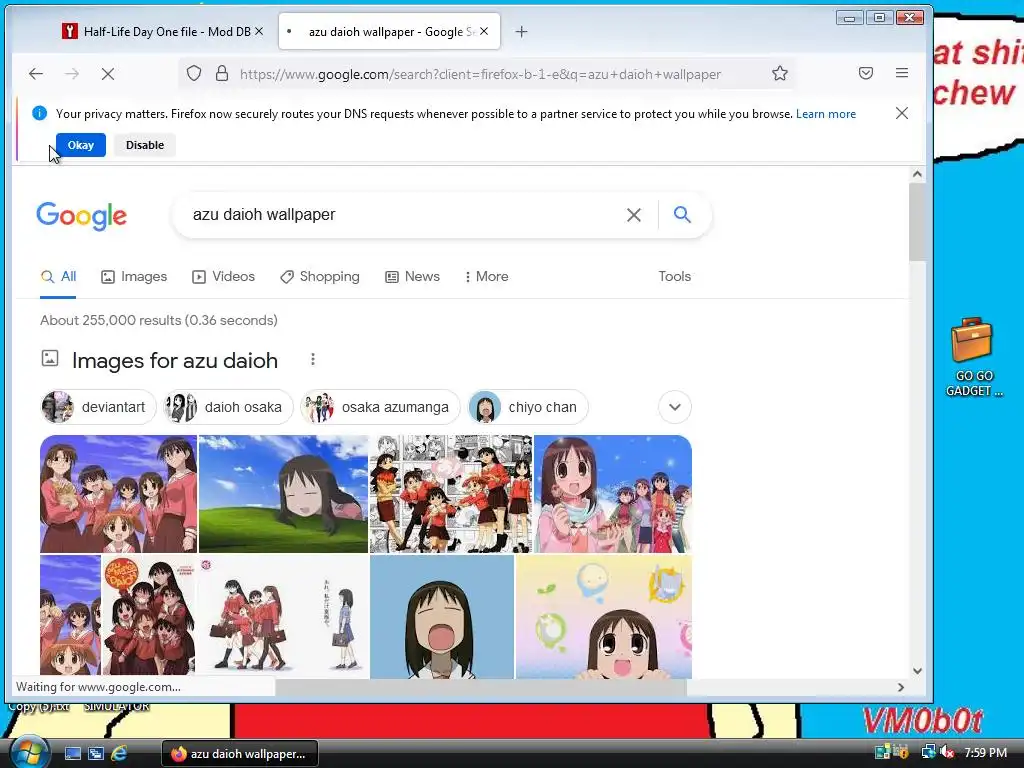The height and width of the screenshot is (768, 1024).
Task: Open Images for azu daioh heading
Action: coord(175,360)
